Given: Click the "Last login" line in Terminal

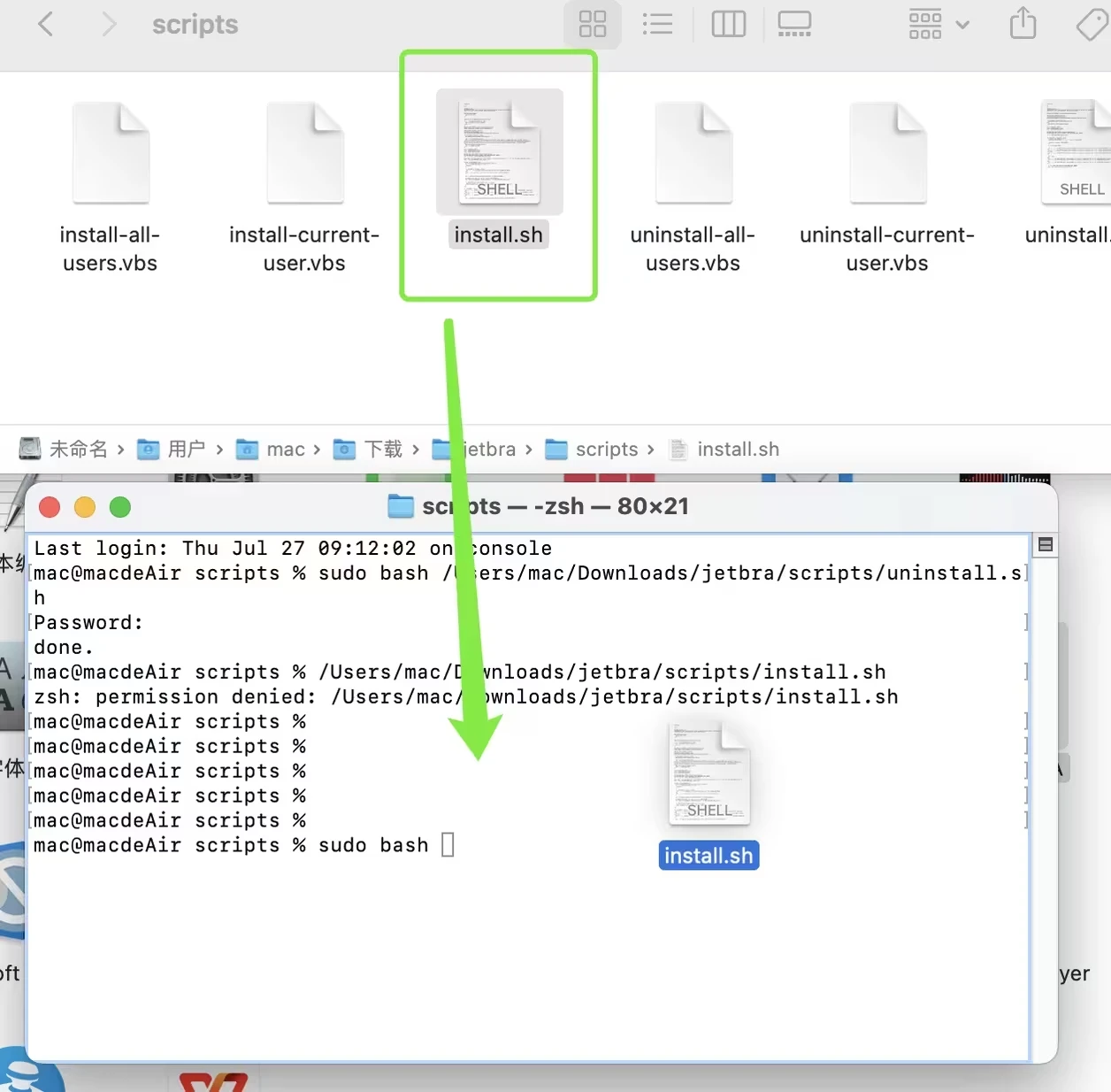Looking at the screenshot, I should [x=293, y=548].
